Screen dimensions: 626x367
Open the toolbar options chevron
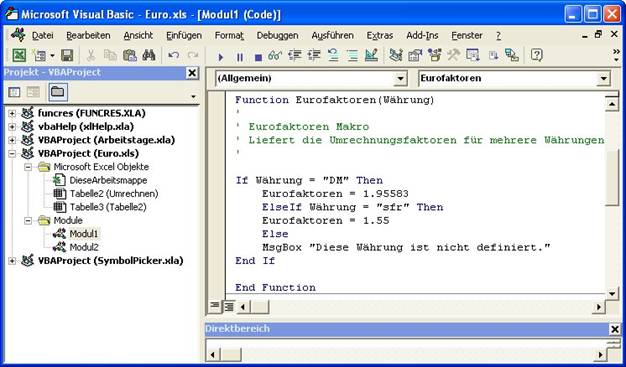point(616,55)
